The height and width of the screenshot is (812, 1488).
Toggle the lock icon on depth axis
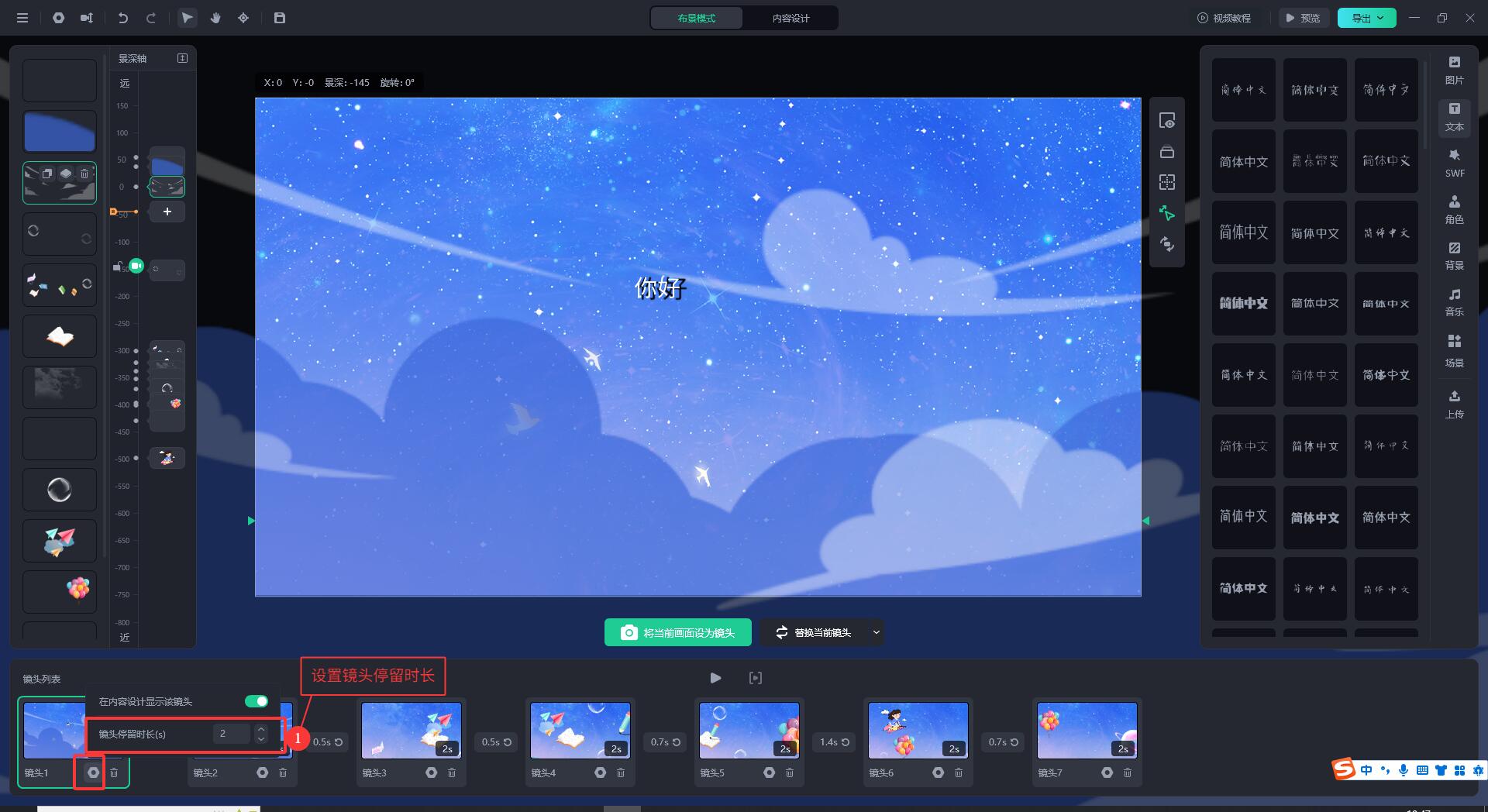pos(117,267)
